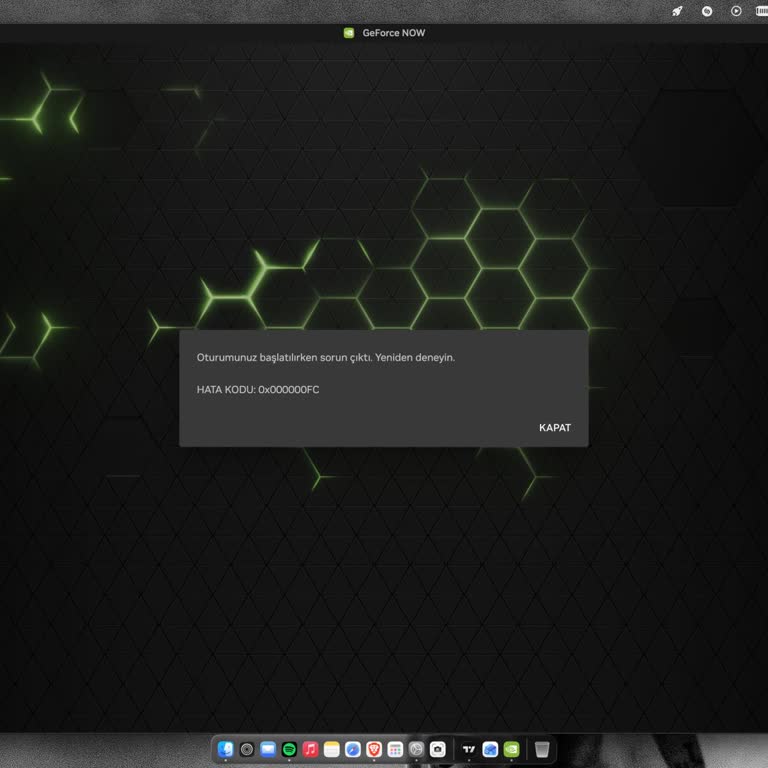Screen dimensions: 768x768
Task: Open Mail from the Dock
Action: pyautogui.click(x=268, y=749)
